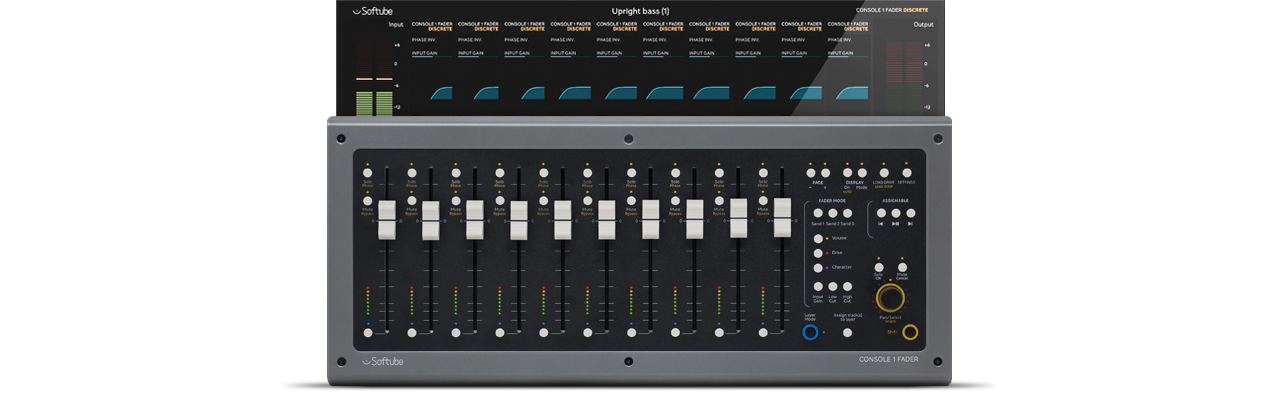This screenshot has width=1280, height=400.
Task: Click the channel 10 fader cap
Action: pyautogui.click(x=782, y=219)
